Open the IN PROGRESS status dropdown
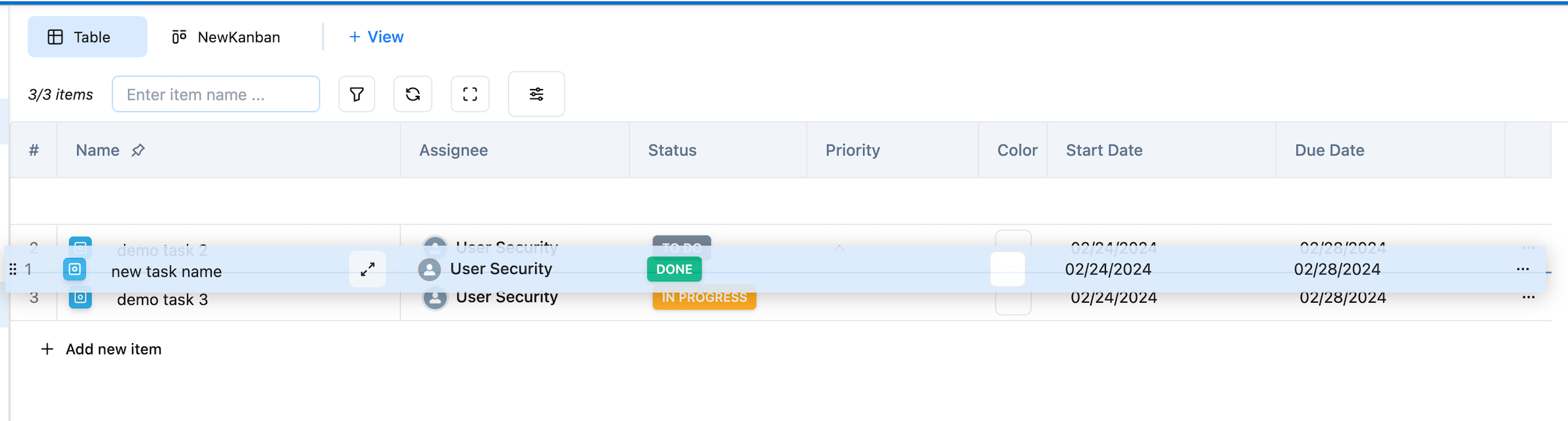Viewport: 1568px width, 421px height. pos(704,298)
